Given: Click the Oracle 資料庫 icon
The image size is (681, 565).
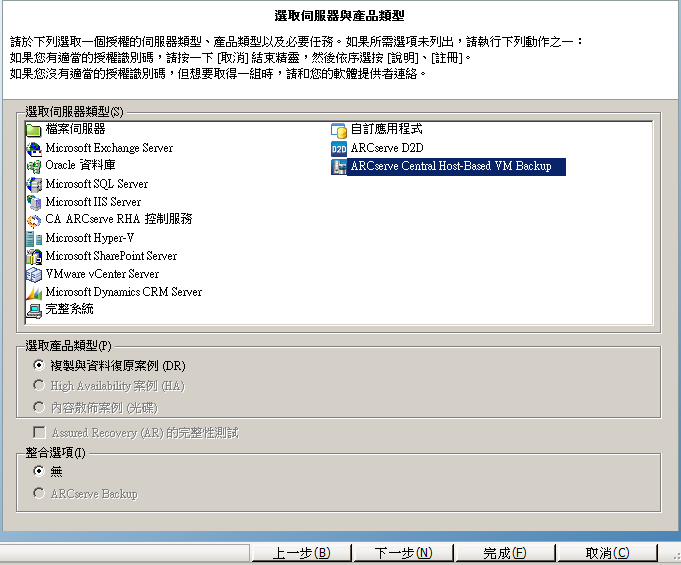Looking at the screenshot, I should [34, 166].
